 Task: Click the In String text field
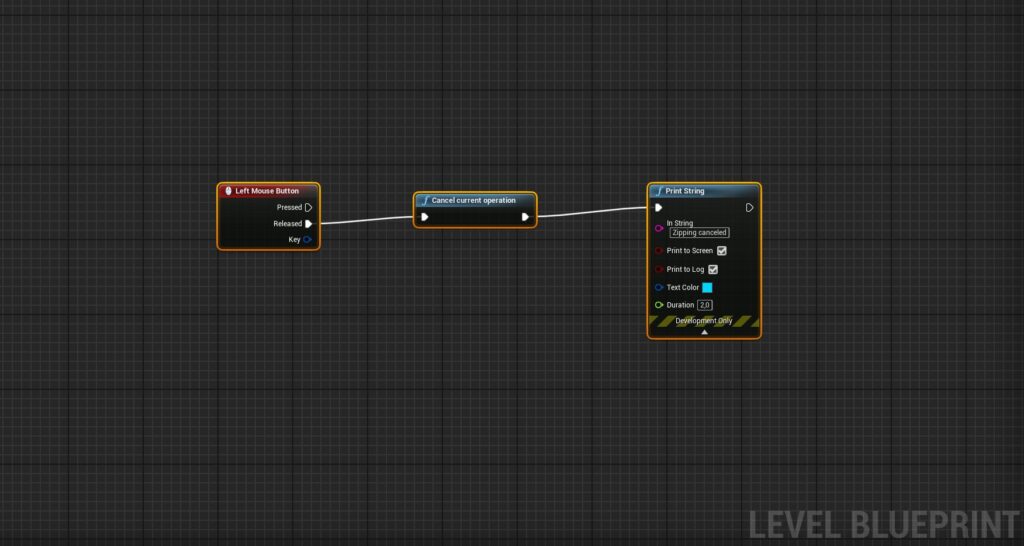[699, 233]
